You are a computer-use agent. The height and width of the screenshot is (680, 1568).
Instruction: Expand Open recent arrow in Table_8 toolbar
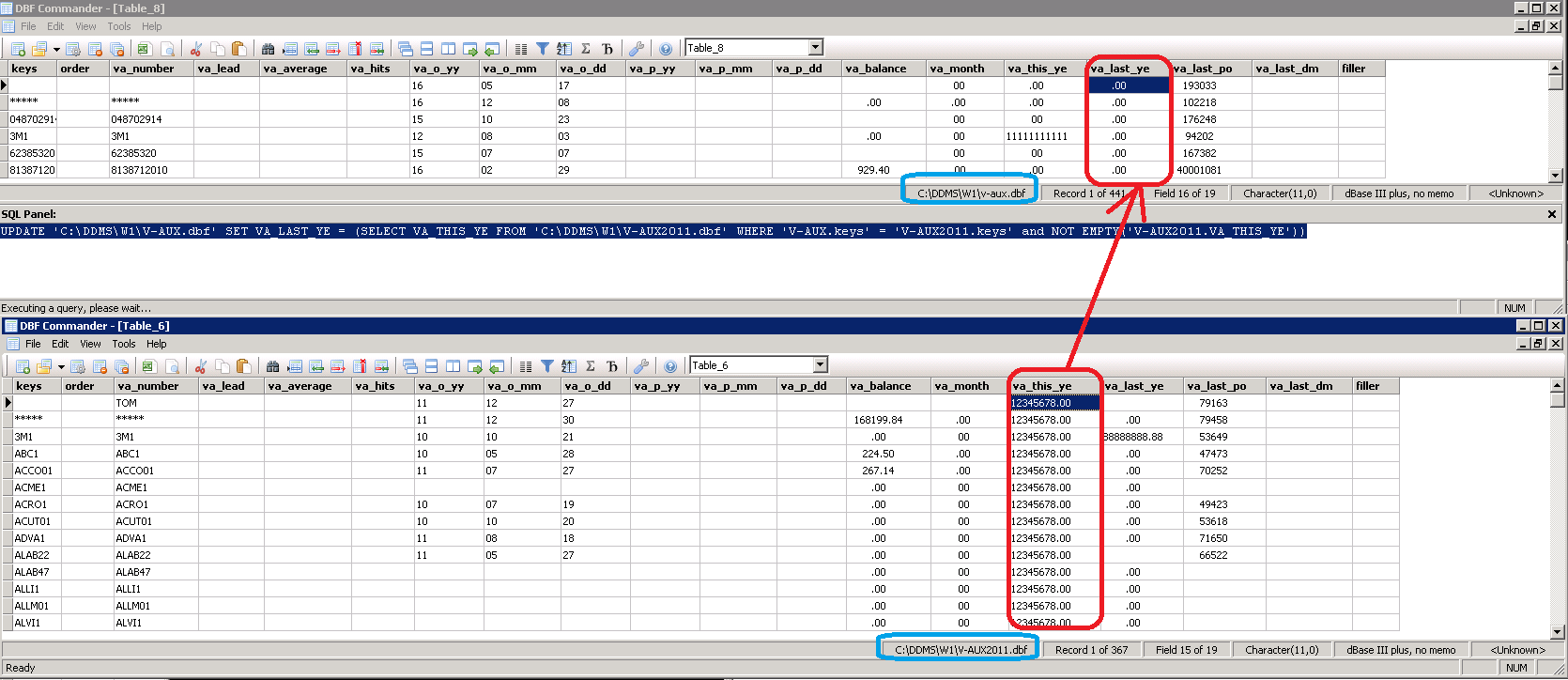click(x=56, y=49)
